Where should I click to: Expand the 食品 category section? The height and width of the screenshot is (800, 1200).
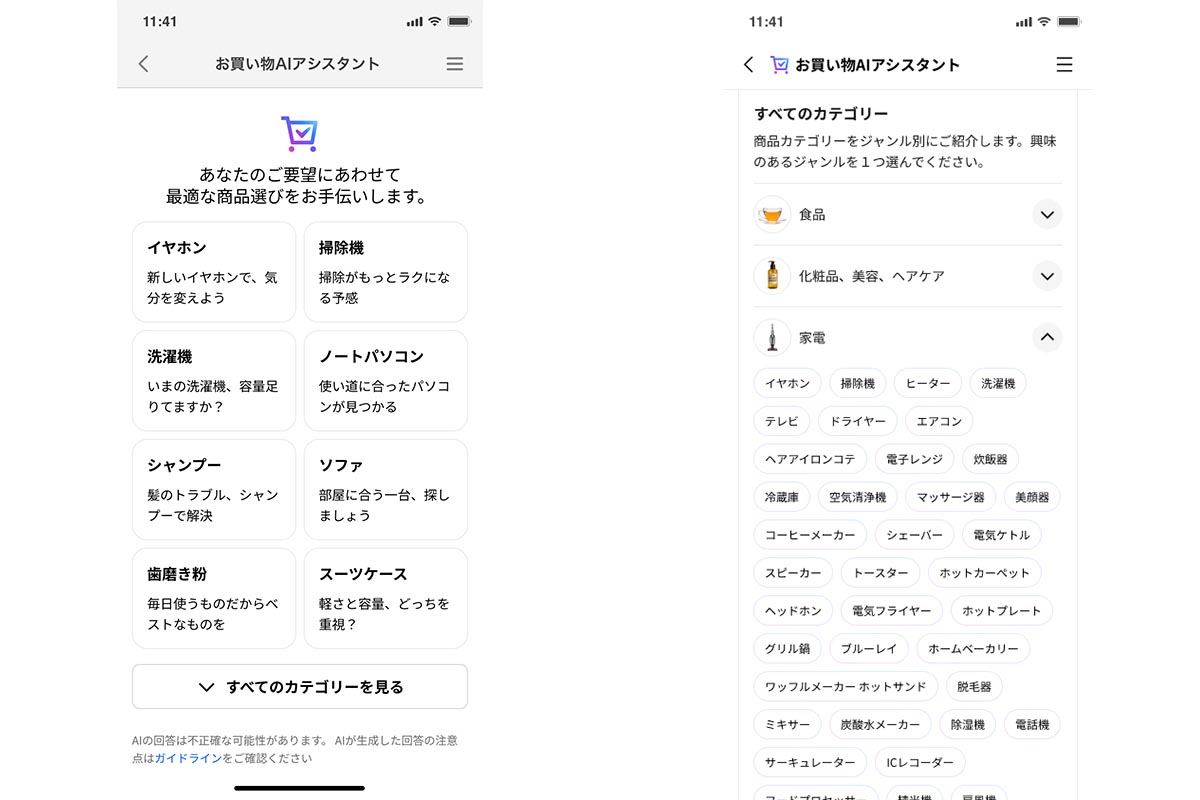click(1047, 214)
